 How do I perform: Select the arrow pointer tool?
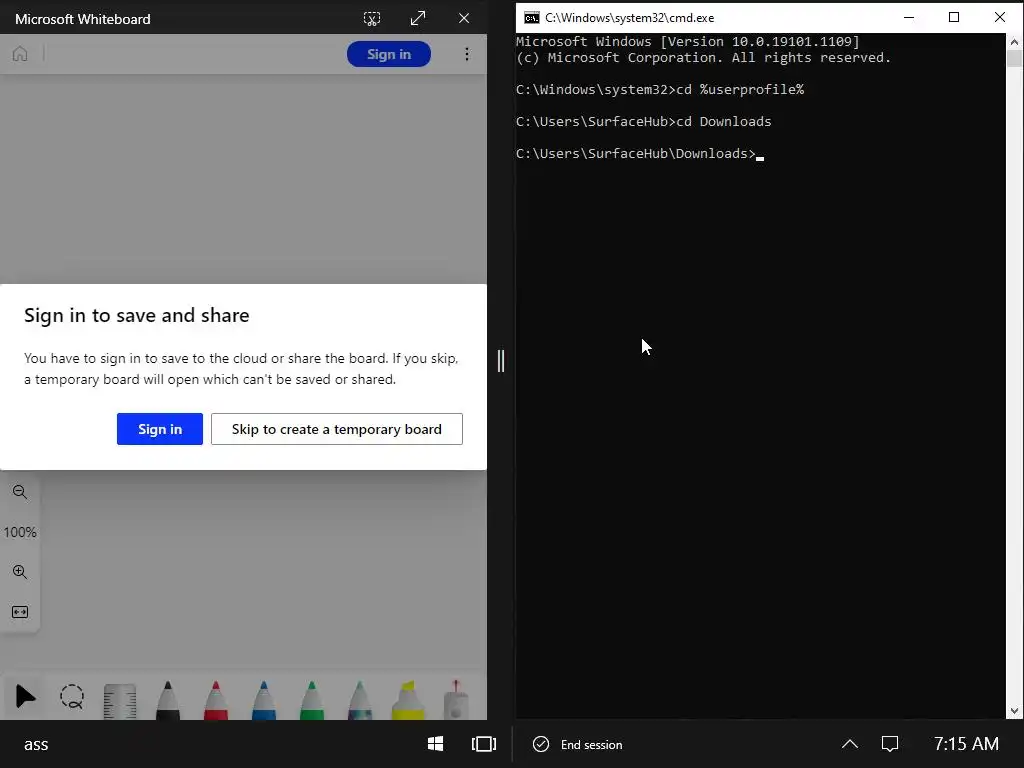point(25,696)
